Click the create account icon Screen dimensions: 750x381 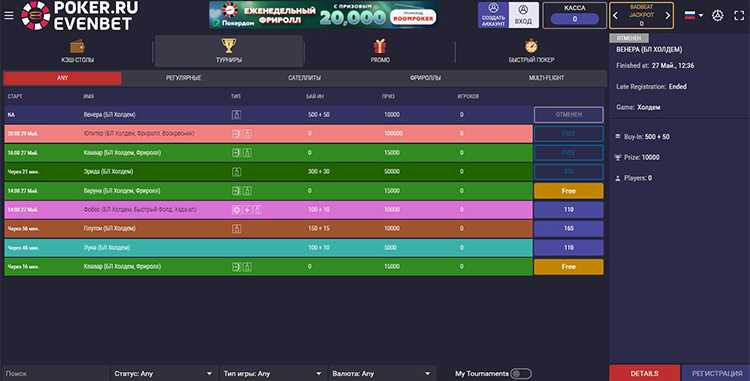[493, 8]
